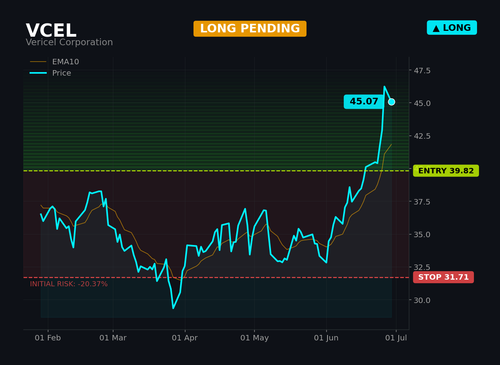Click the cyan LONG direction badge
The width and height of the screenshot is (500, 365).
tap(452, 28)
